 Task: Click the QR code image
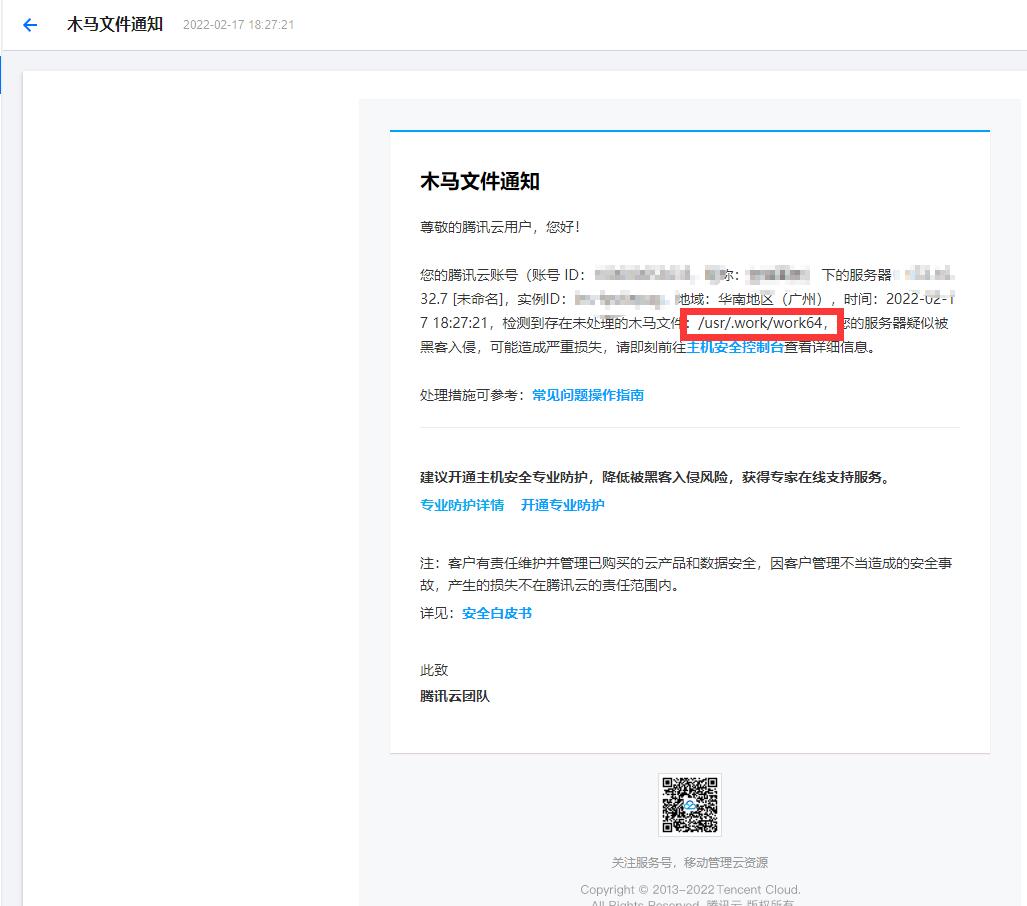tap(690, 805)
